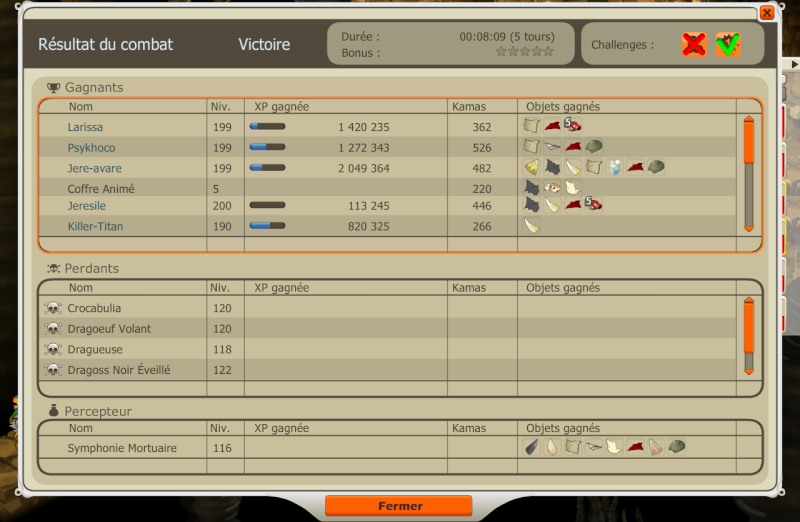The width and height of the screenshot is (800, 522).
Task: Click Symphonie Mortuaire's red cloth loot item
Action: (x=635, y=447)
